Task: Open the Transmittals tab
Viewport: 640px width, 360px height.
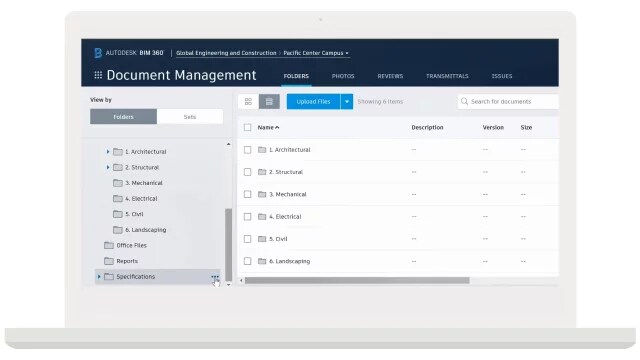Action: [447, 76]
